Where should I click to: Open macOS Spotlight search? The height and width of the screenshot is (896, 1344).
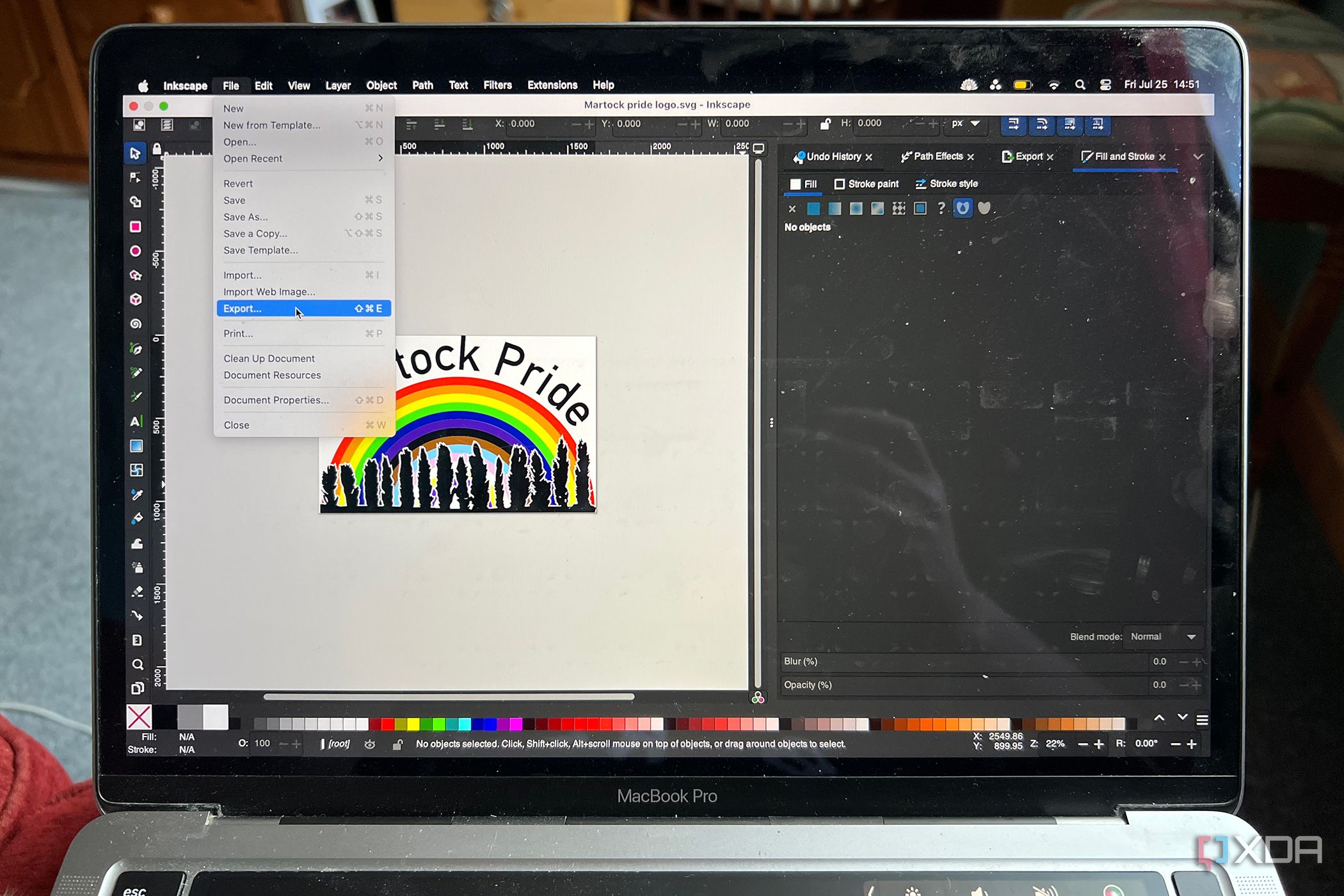tap(1080, 85)
